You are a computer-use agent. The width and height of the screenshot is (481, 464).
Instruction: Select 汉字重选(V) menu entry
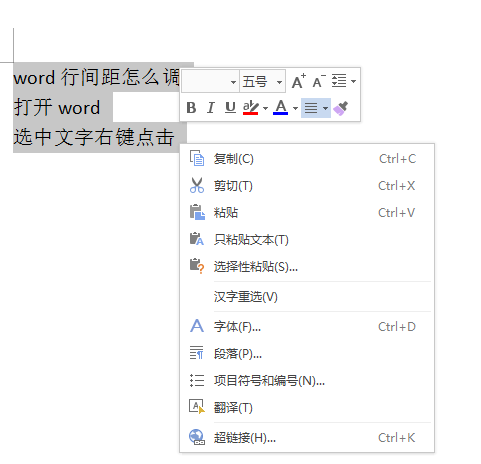(307, 297)
